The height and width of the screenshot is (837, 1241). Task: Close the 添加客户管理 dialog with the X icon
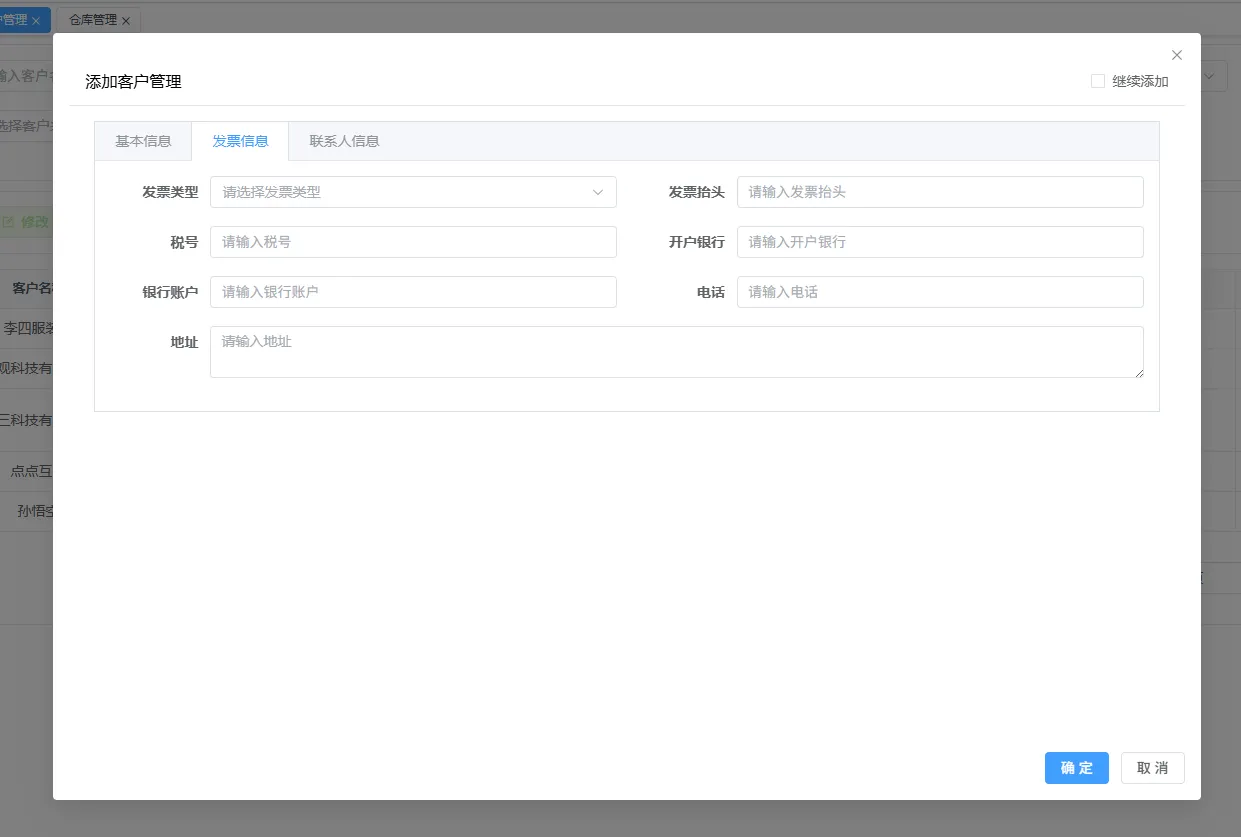[x=1177, y=55]
